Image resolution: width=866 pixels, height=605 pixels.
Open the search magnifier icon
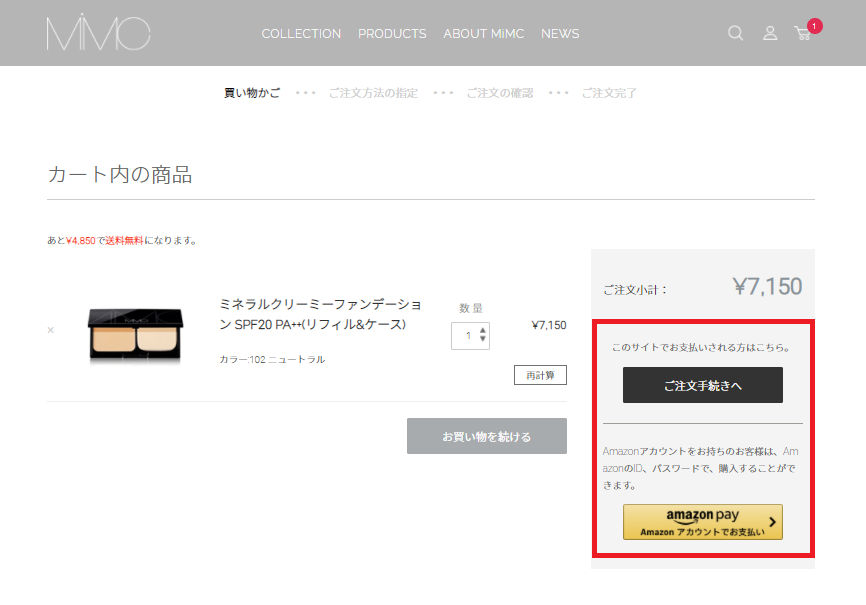tap(735, 33)
